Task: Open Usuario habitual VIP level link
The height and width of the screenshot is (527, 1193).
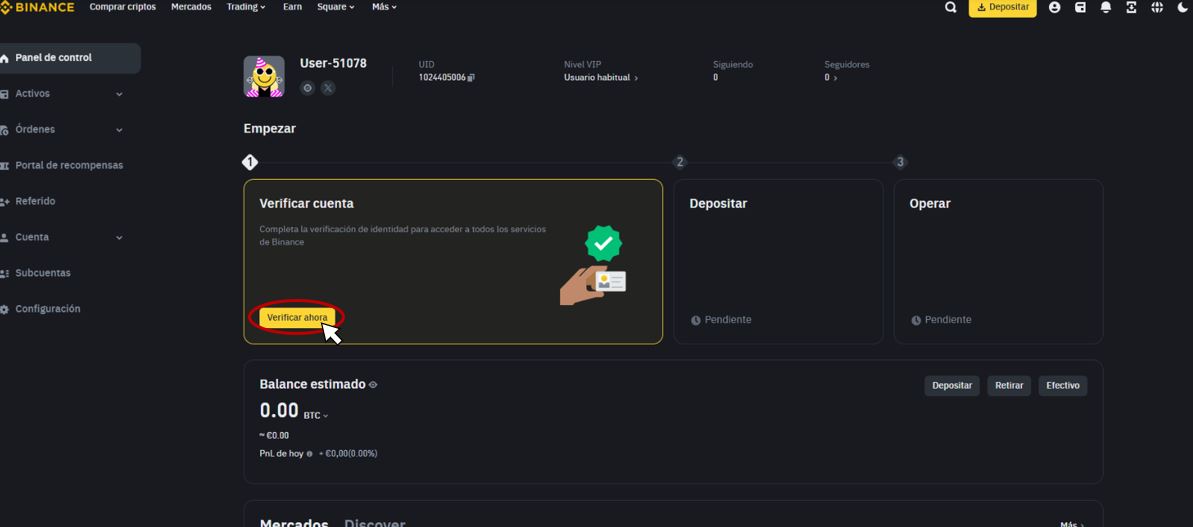Action: 600,78
